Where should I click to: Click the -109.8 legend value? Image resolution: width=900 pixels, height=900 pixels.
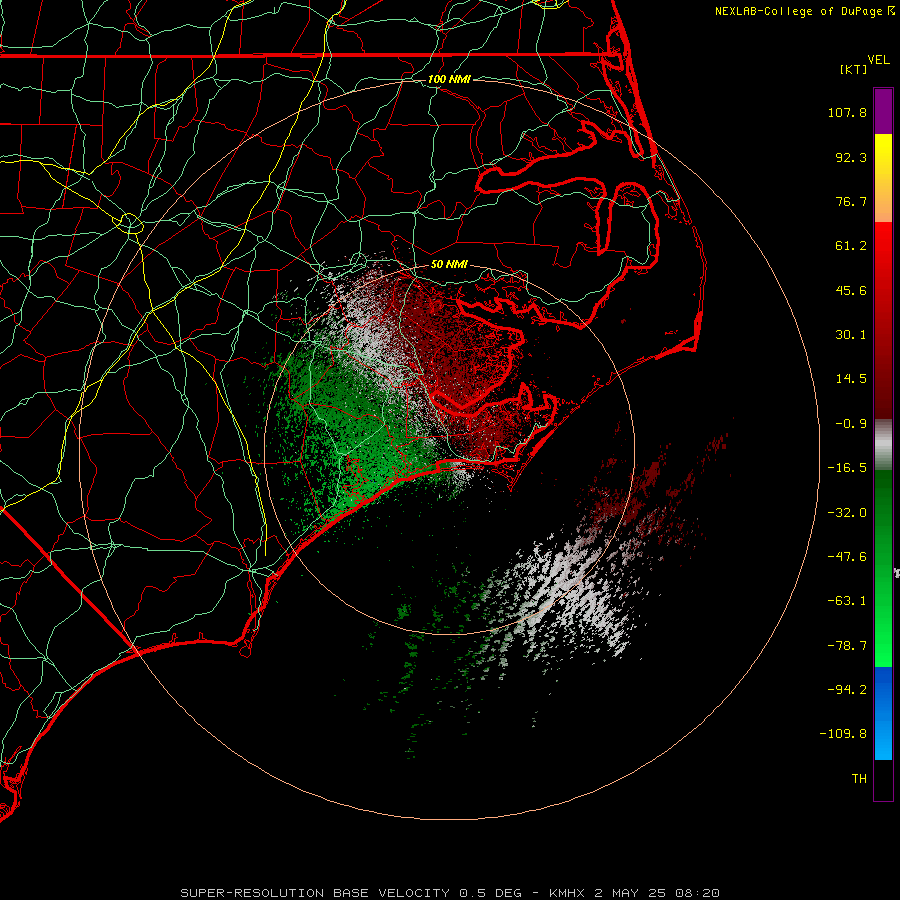click(843, 734)
